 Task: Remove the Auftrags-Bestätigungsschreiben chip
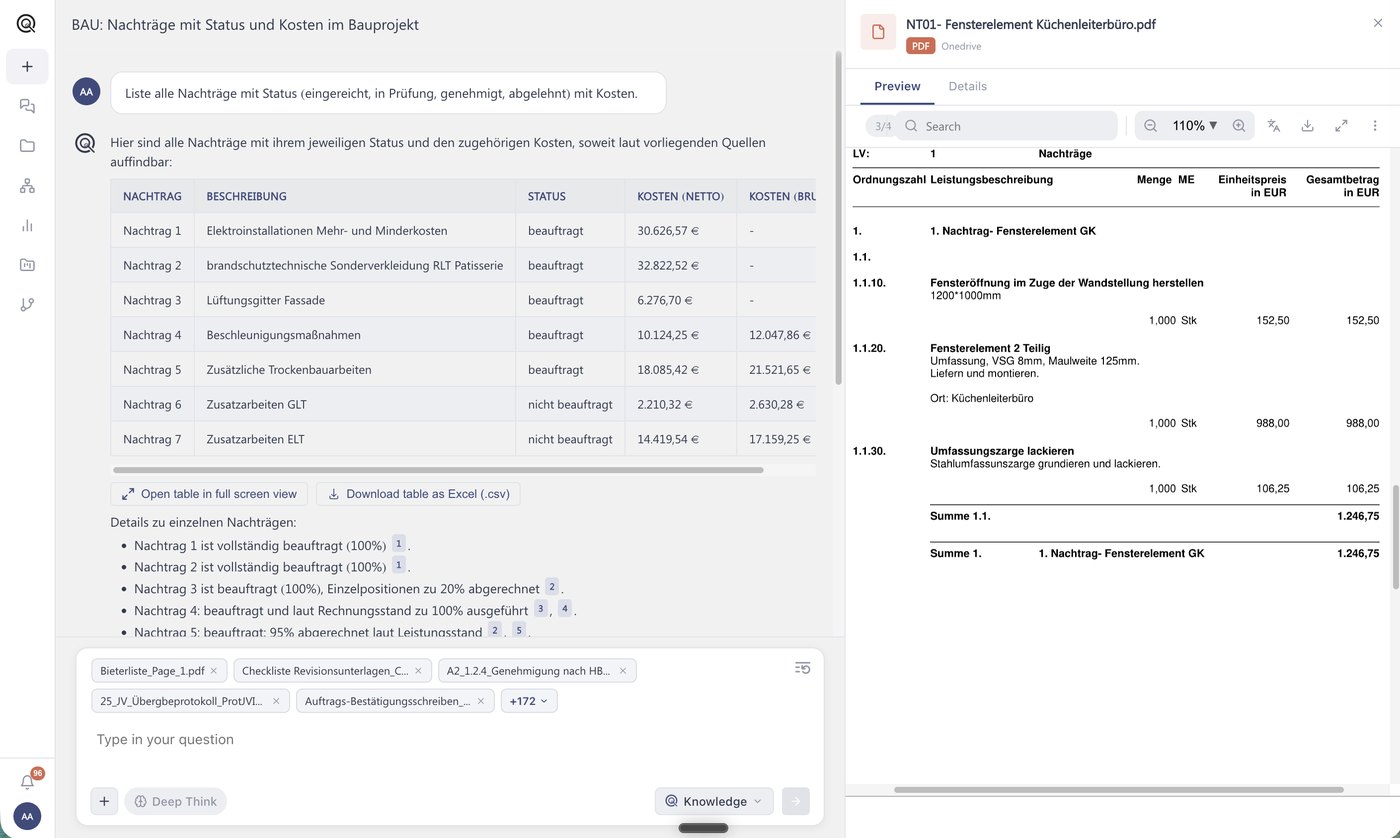tap(481, 701)
